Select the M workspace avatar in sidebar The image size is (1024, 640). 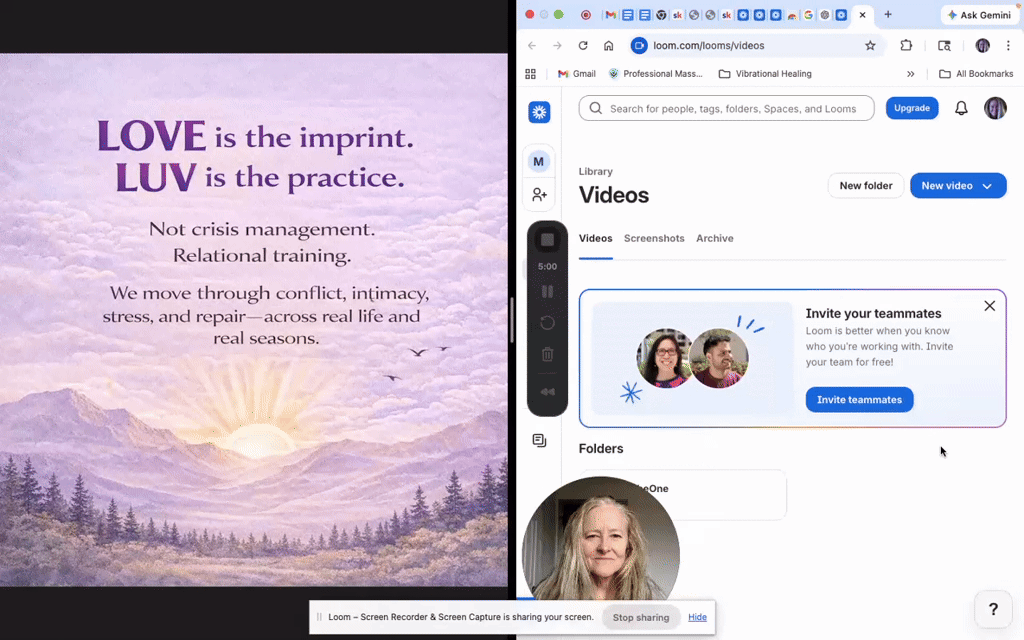coord(539,161)
